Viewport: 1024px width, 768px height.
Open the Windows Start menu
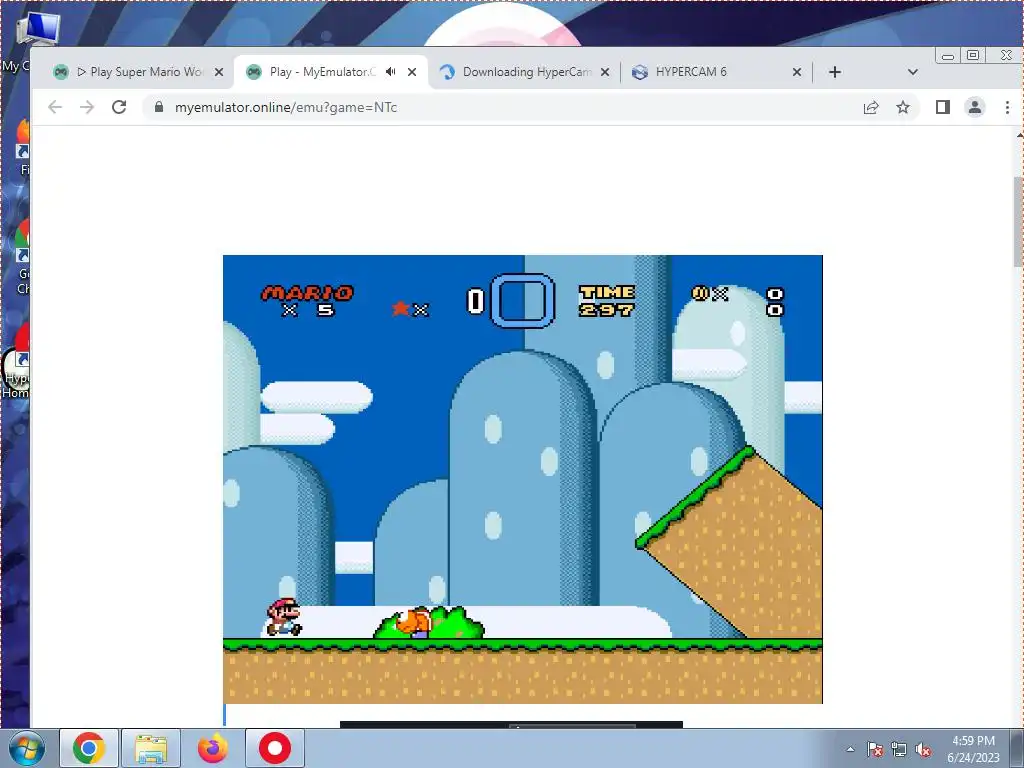pos(26,748)
